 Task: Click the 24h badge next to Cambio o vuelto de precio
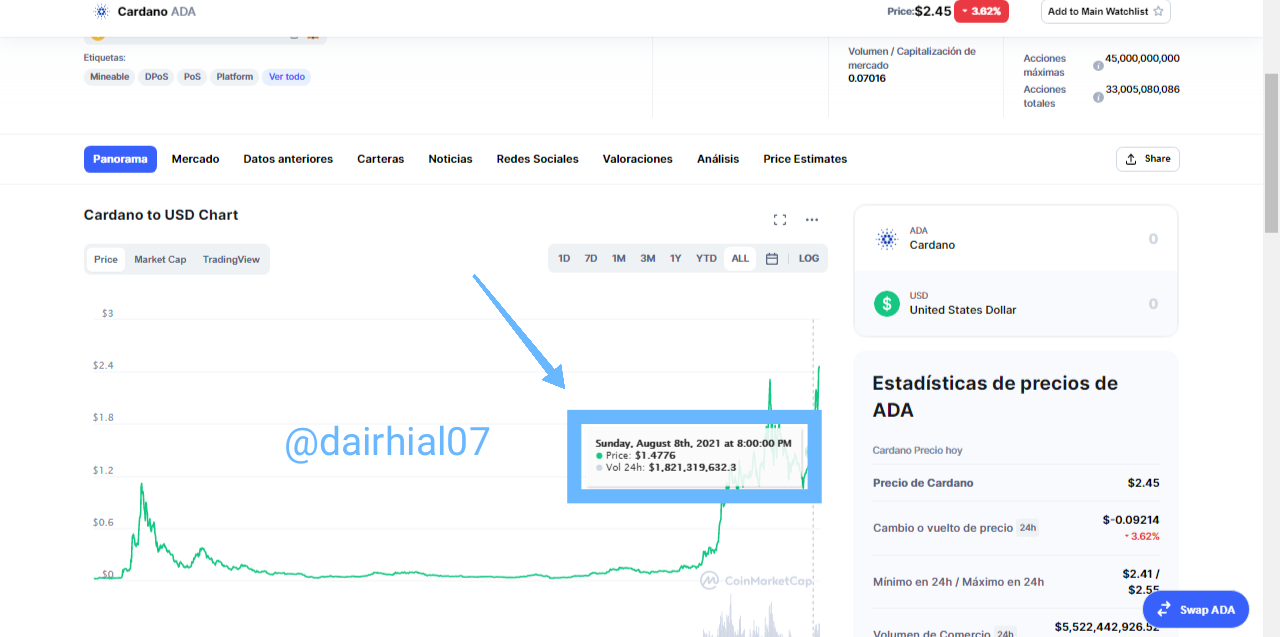click(1027, 528)
